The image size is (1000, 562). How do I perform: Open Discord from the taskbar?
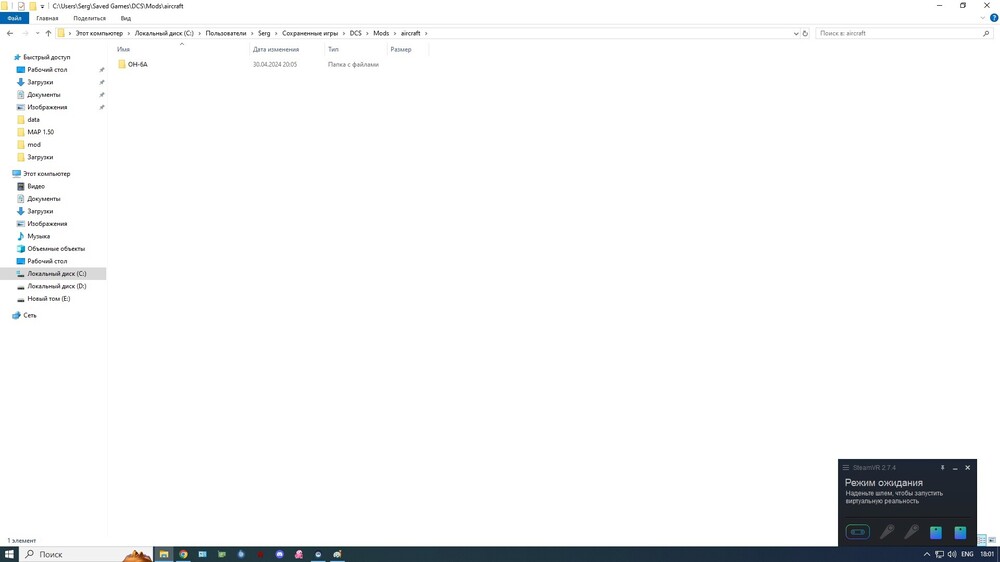pyautogui.click(x=279, y=554)
